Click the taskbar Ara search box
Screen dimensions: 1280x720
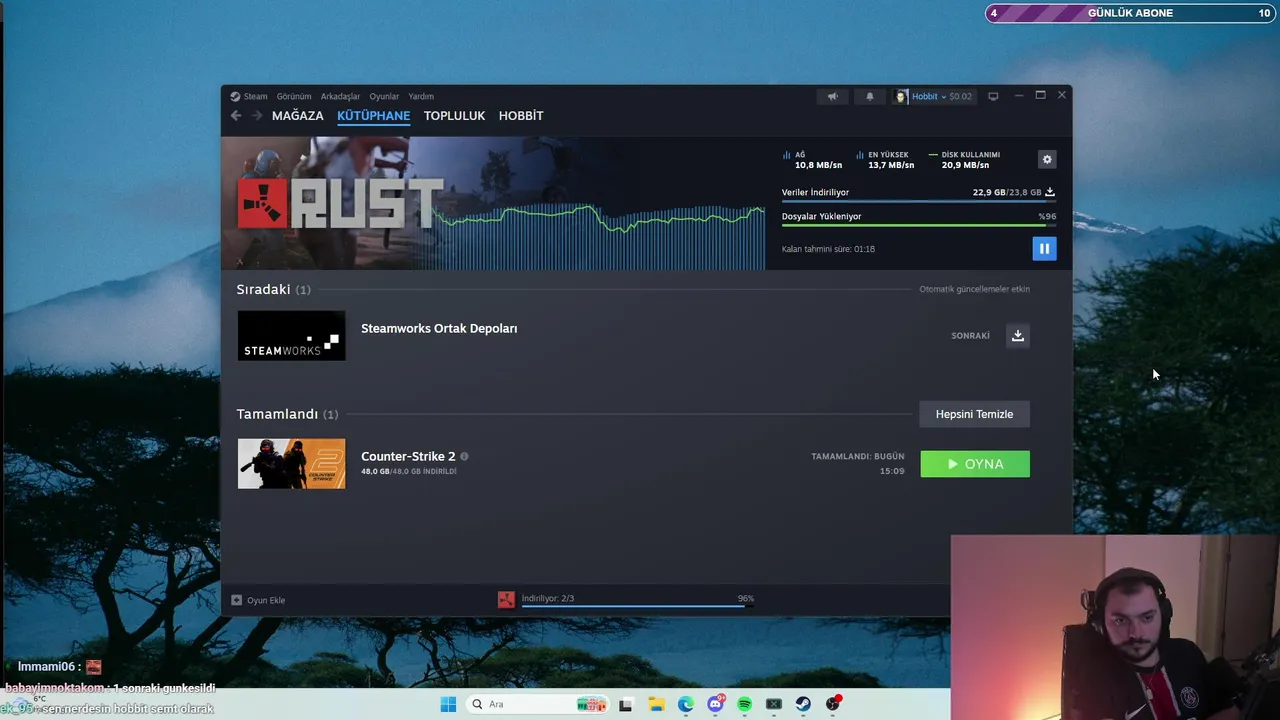[x=538, y=704]
